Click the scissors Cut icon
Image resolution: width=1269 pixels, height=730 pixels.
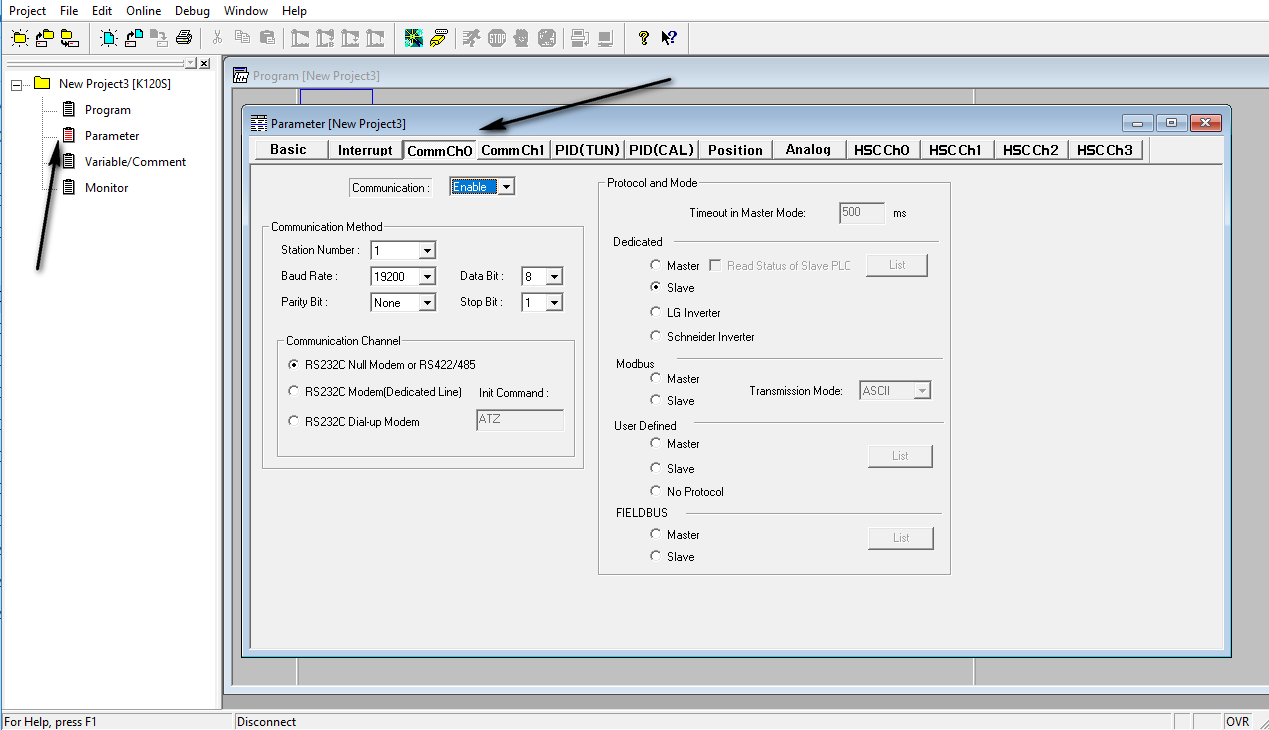(x=217, y=38)
